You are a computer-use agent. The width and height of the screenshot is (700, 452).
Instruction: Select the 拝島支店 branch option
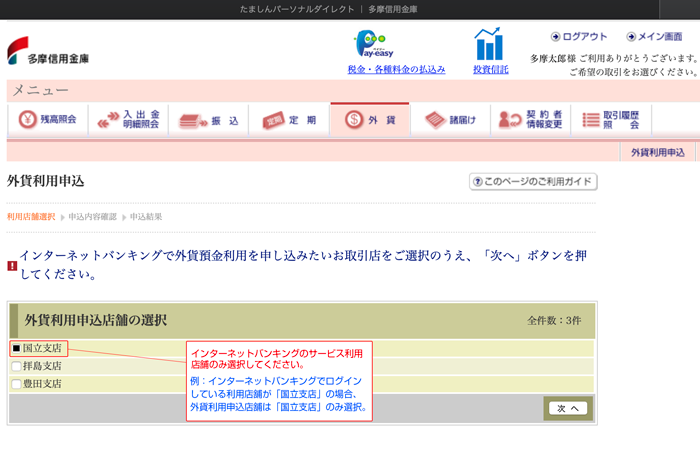click(16, 366)
